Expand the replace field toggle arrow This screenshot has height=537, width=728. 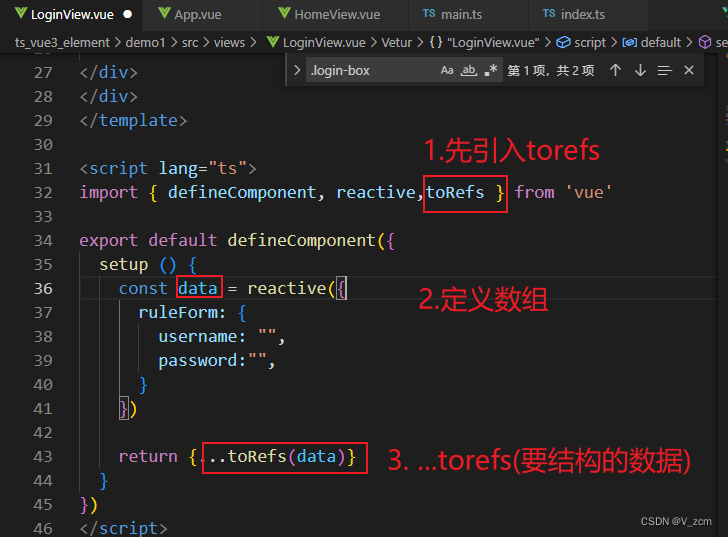click(x=297, y=71)
